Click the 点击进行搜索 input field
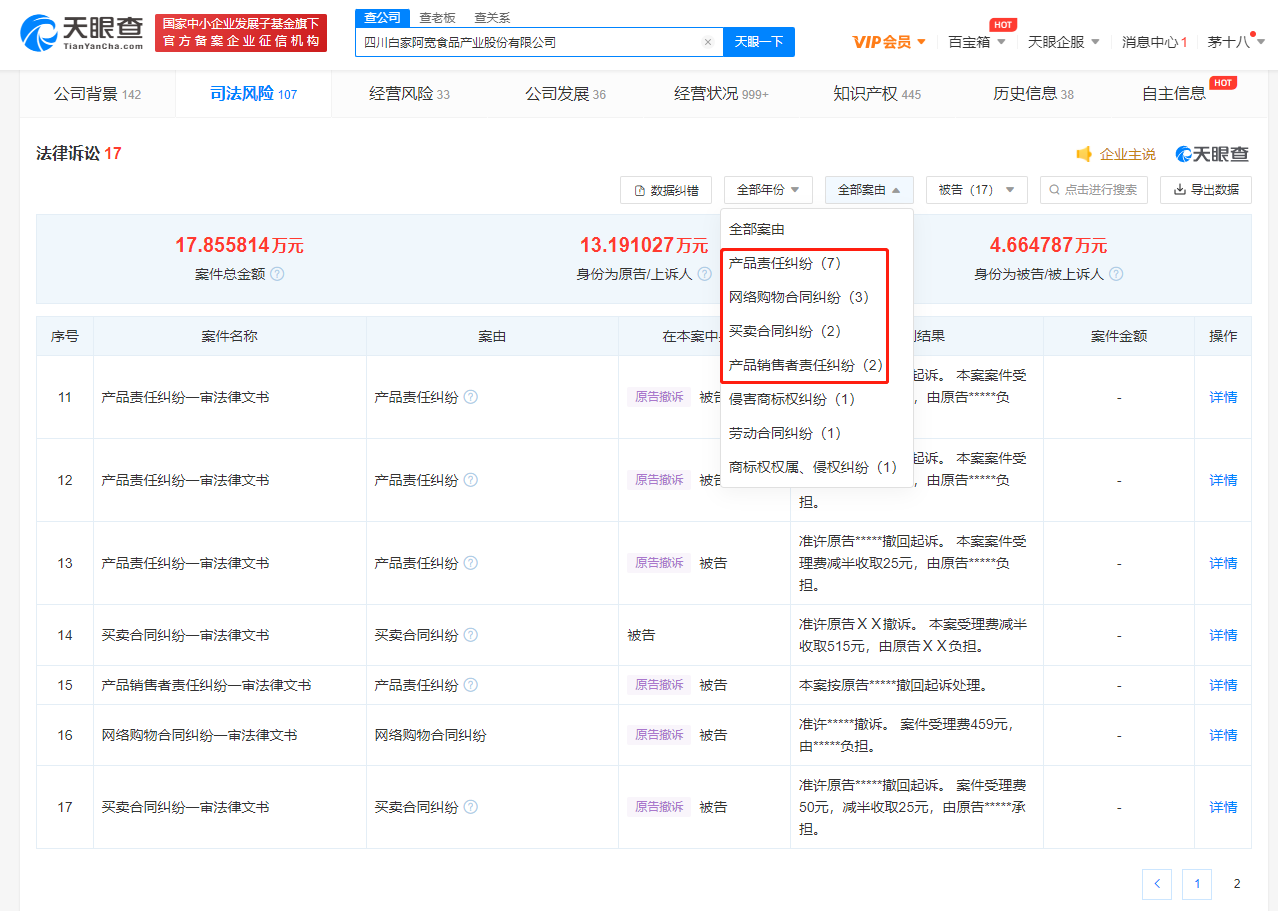1278x911 pixels. tap(1096, 190)
